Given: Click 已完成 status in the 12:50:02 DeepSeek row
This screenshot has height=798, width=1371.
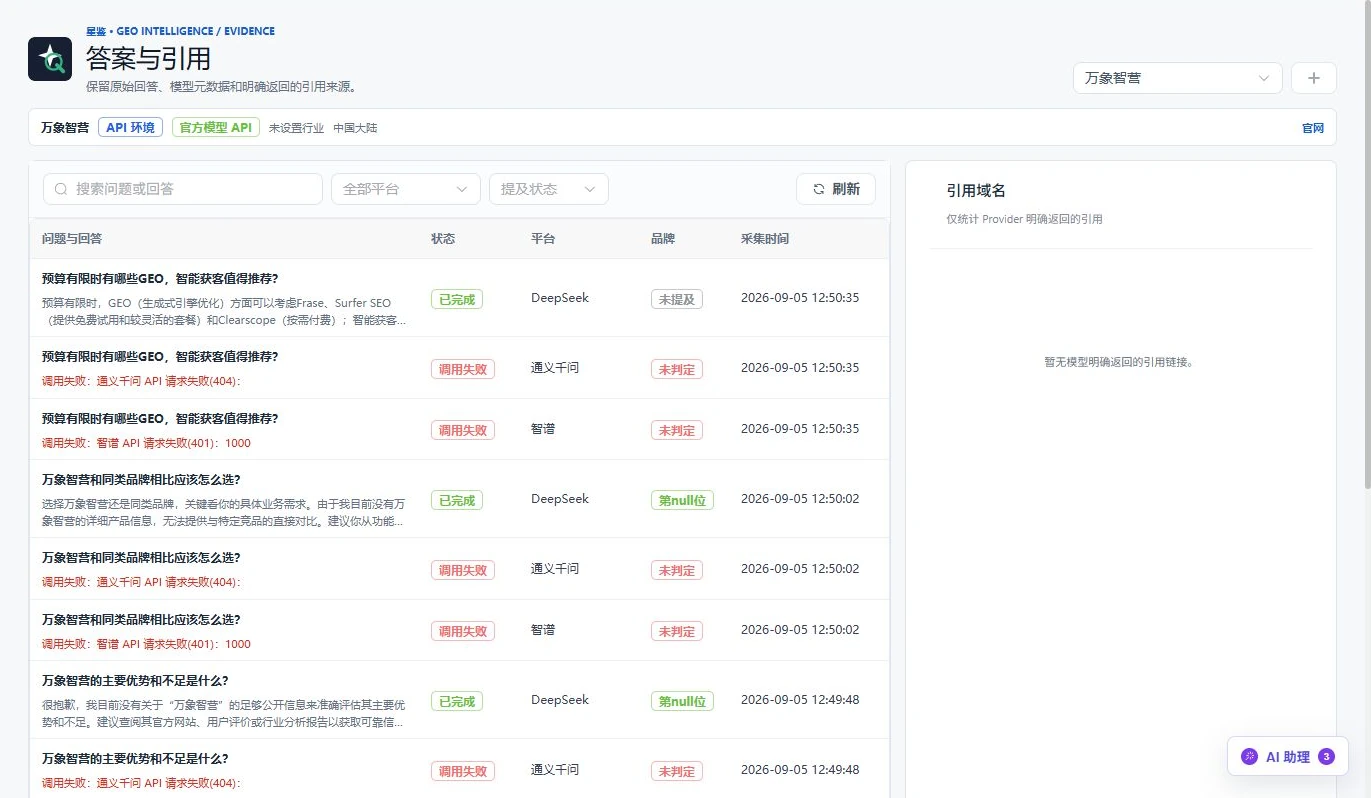Looking at the screenshot, I should coord(457,500).
